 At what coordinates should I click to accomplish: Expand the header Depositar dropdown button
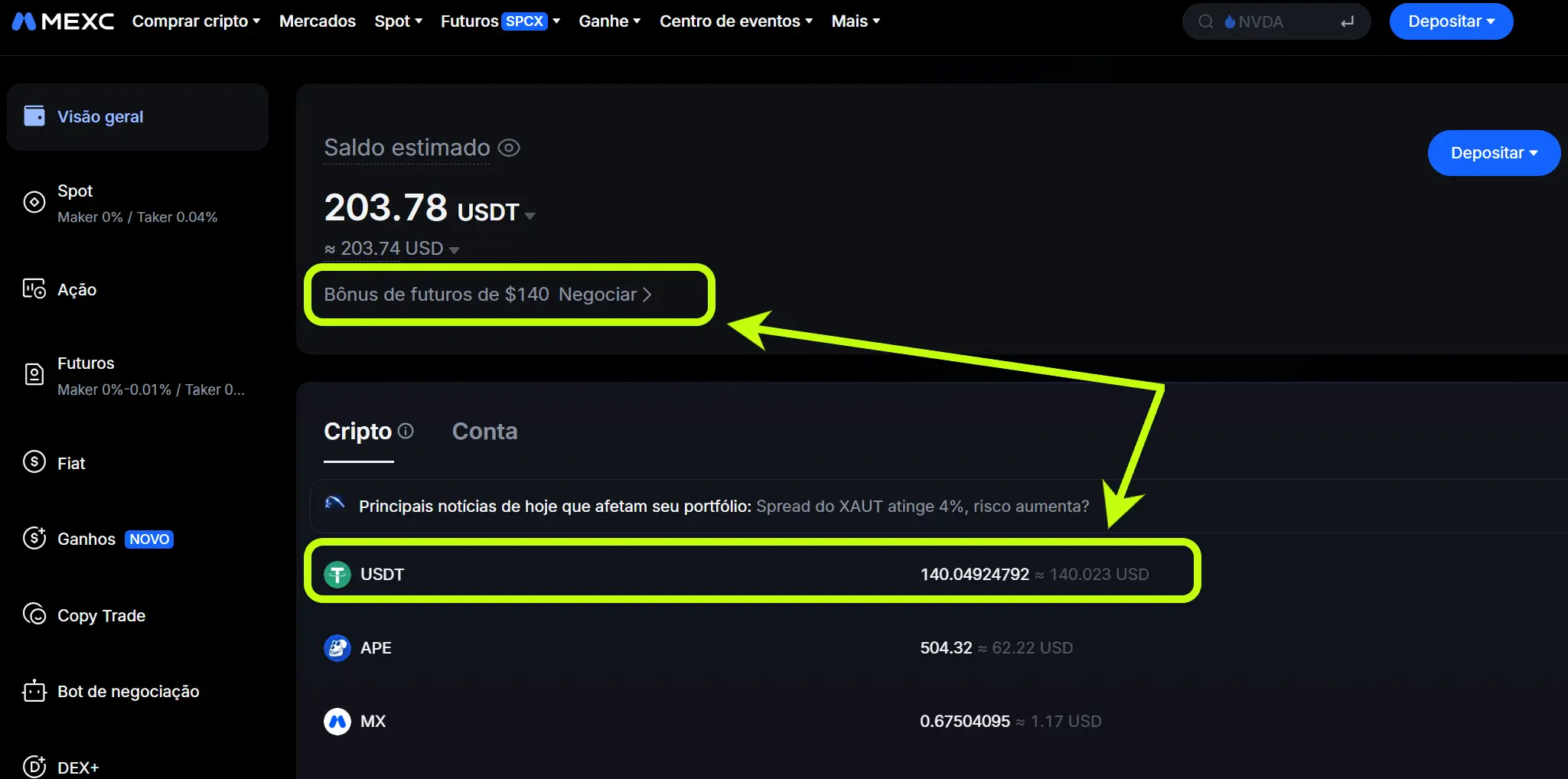1451,21
